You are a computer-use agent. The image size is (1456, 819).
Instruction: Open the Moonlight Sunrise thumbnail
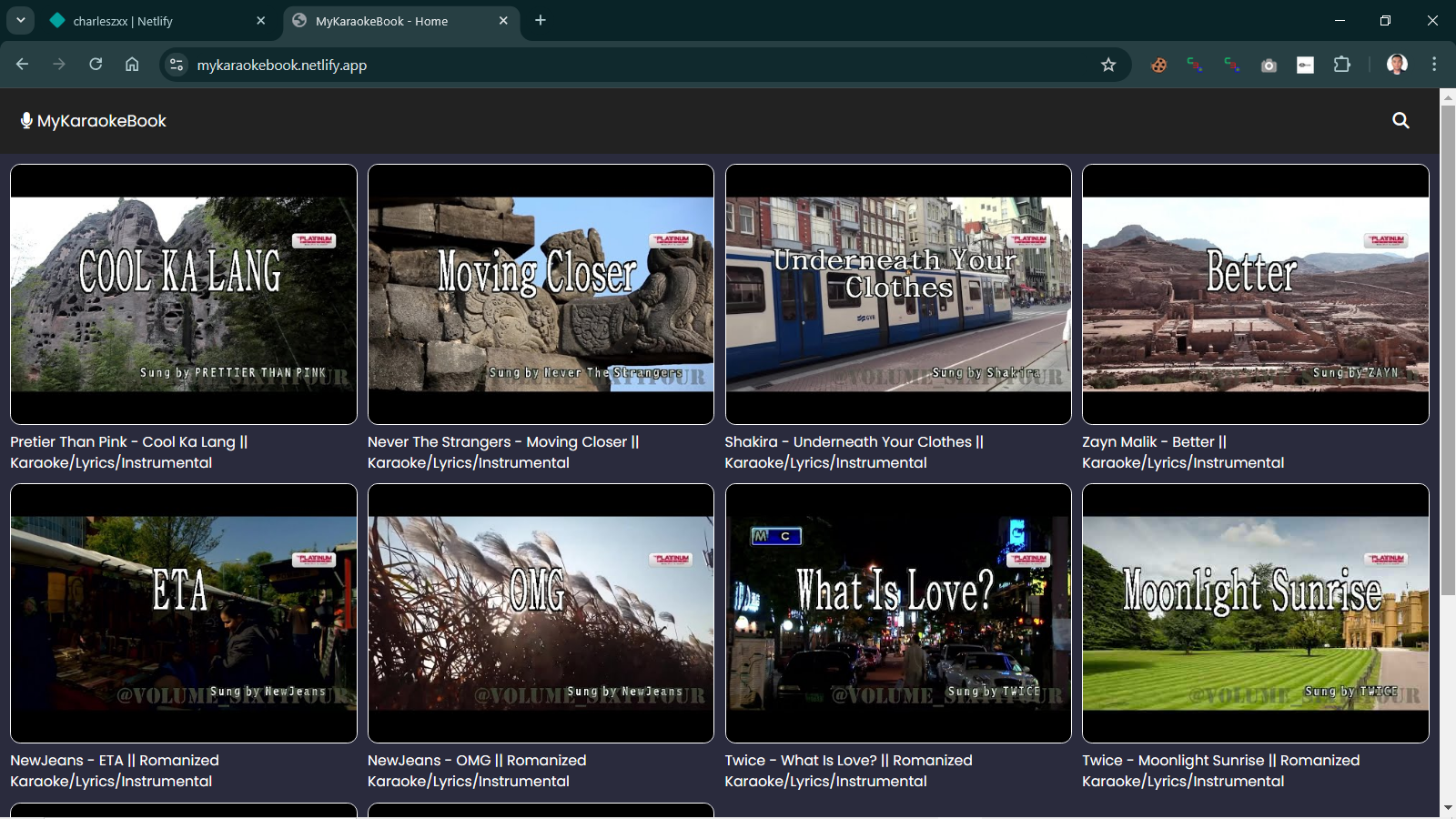coord(1256,613)
